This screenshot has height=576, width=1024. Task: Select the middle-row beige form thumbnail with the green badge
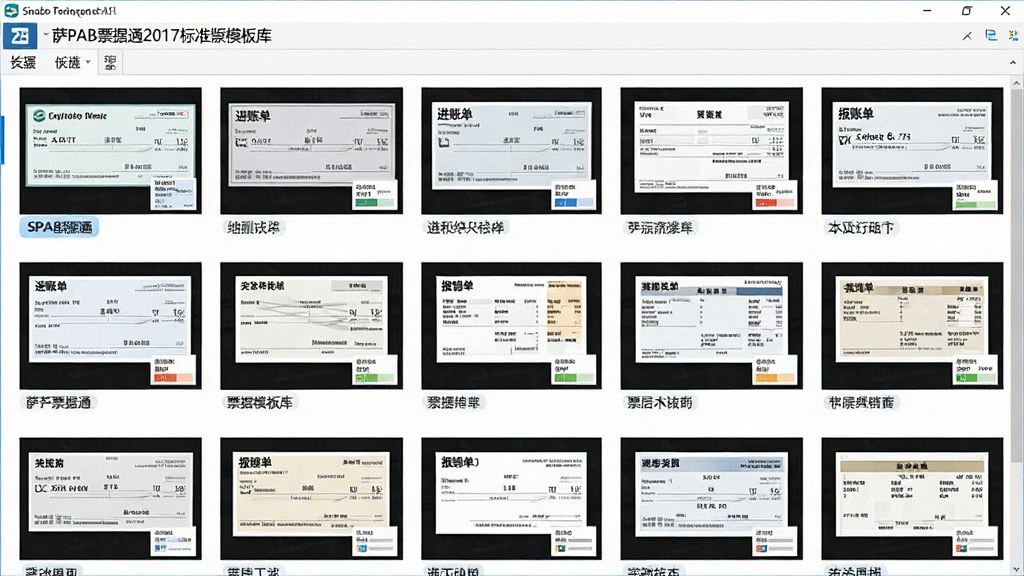coord(912,326)
